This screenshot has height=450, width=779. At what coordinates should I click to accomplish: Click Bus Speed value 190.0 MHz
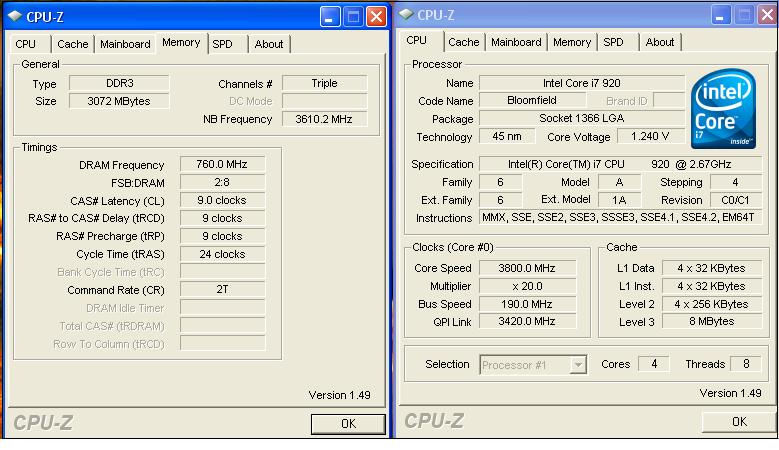527,304
